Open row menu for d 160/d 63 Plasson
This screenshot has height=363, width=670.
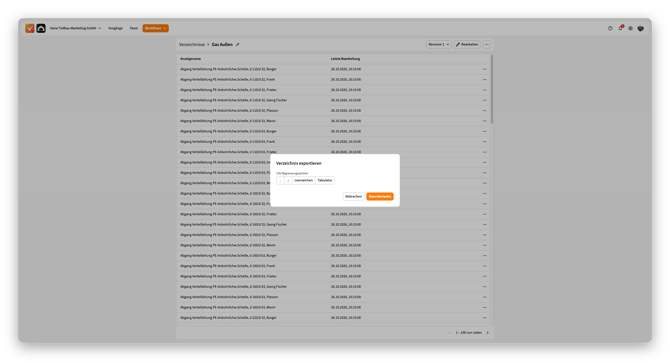click(485, 297)
